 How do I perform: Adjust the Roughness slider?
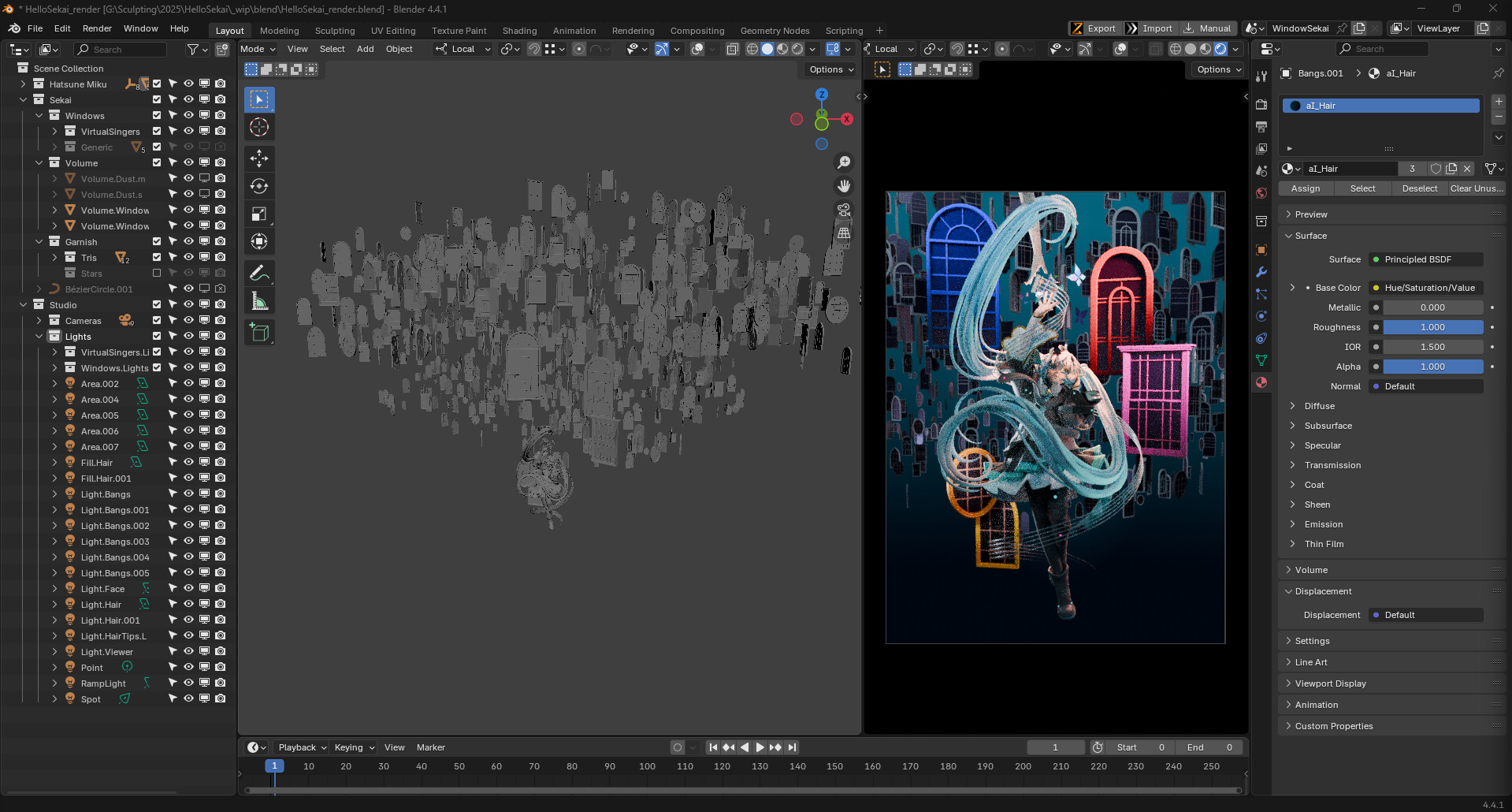coord(1432,327)
